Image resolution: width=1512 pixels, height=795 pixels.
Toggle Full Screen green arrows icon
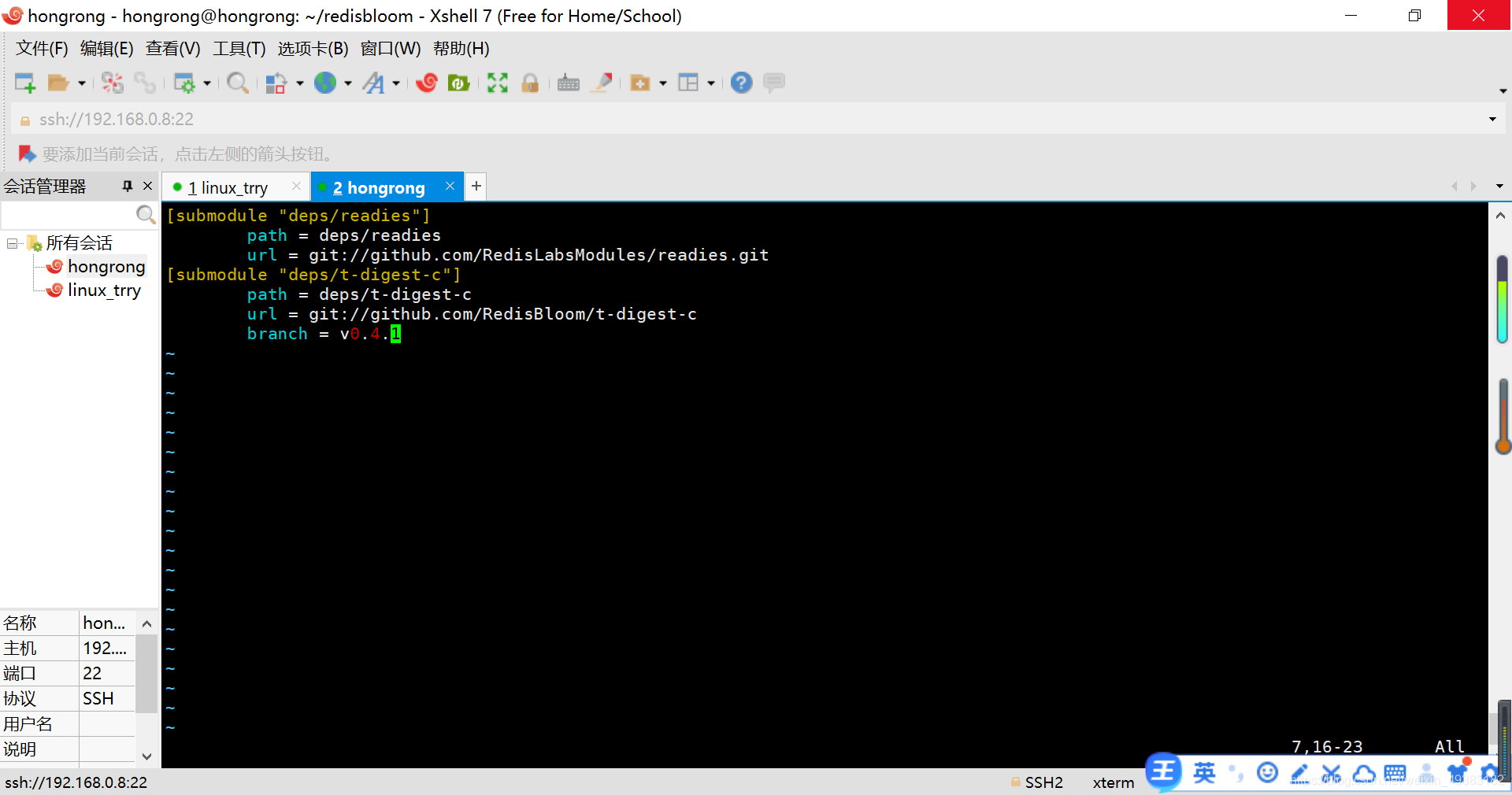tap(497, 83)
